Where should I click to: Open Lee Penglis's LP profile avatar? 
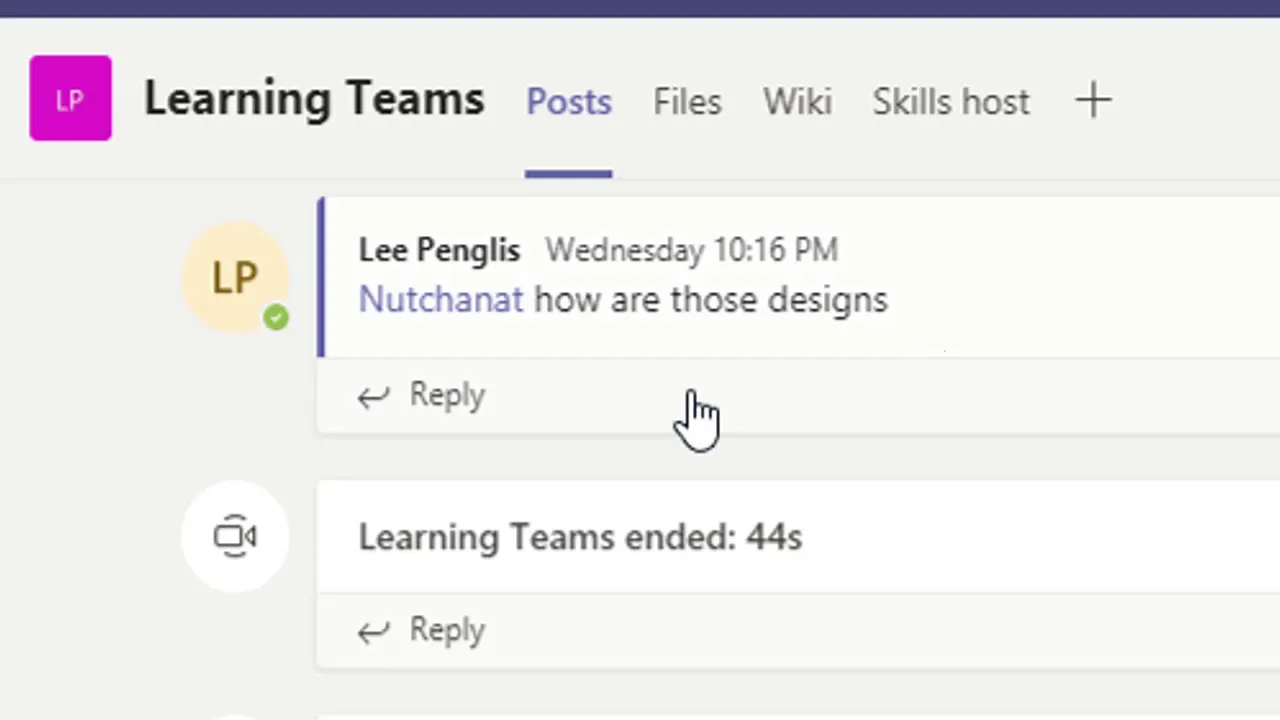235,277
